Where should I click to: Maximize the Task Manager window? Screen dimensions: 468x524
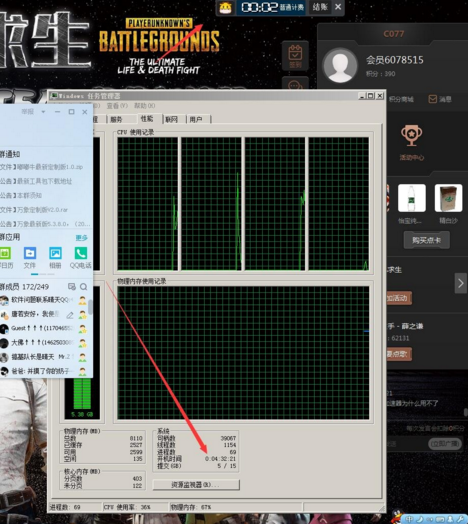[370, 96]
